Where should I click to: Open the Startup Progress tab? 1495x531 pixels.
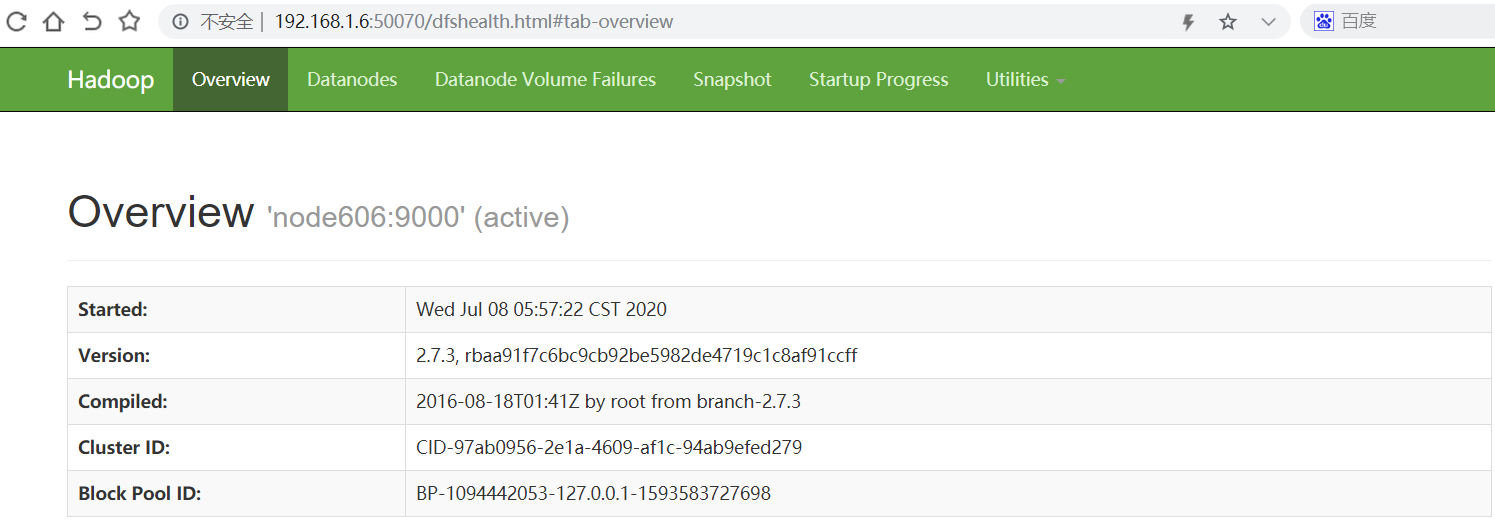[x=878, y=79]
